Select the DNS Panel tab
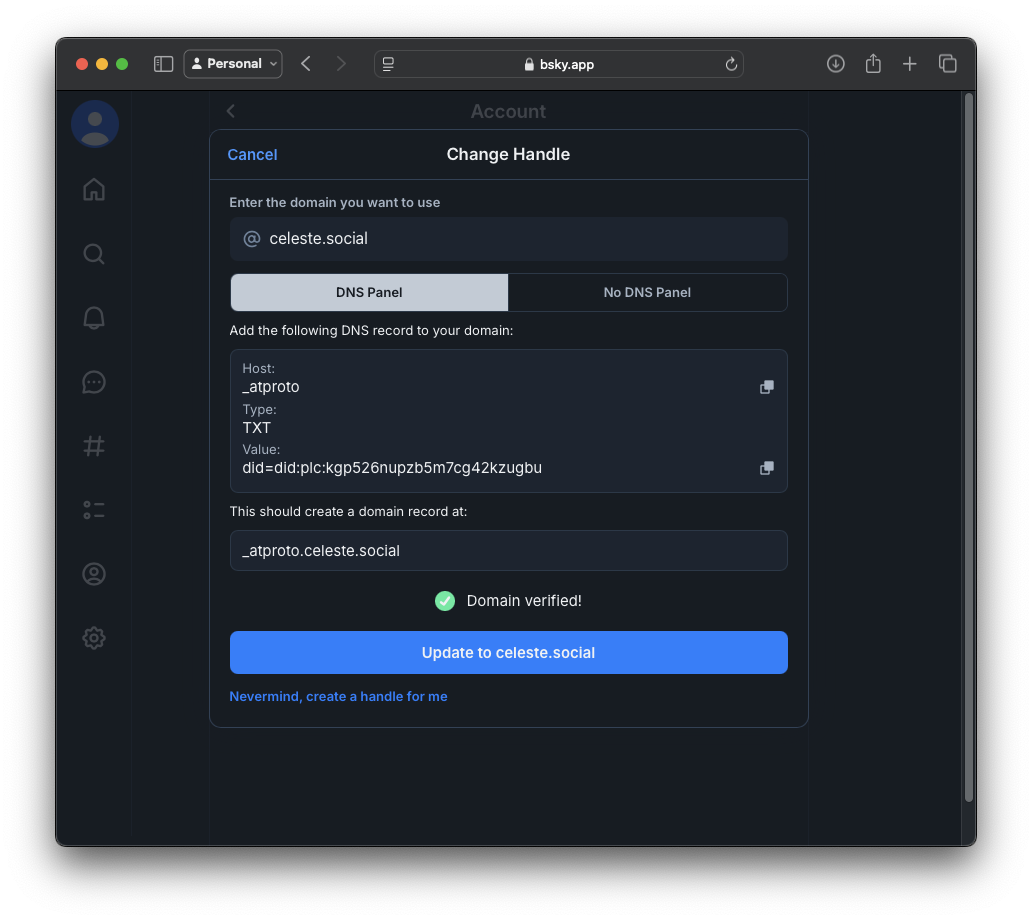1032x920 pixels. click(369, 292)
